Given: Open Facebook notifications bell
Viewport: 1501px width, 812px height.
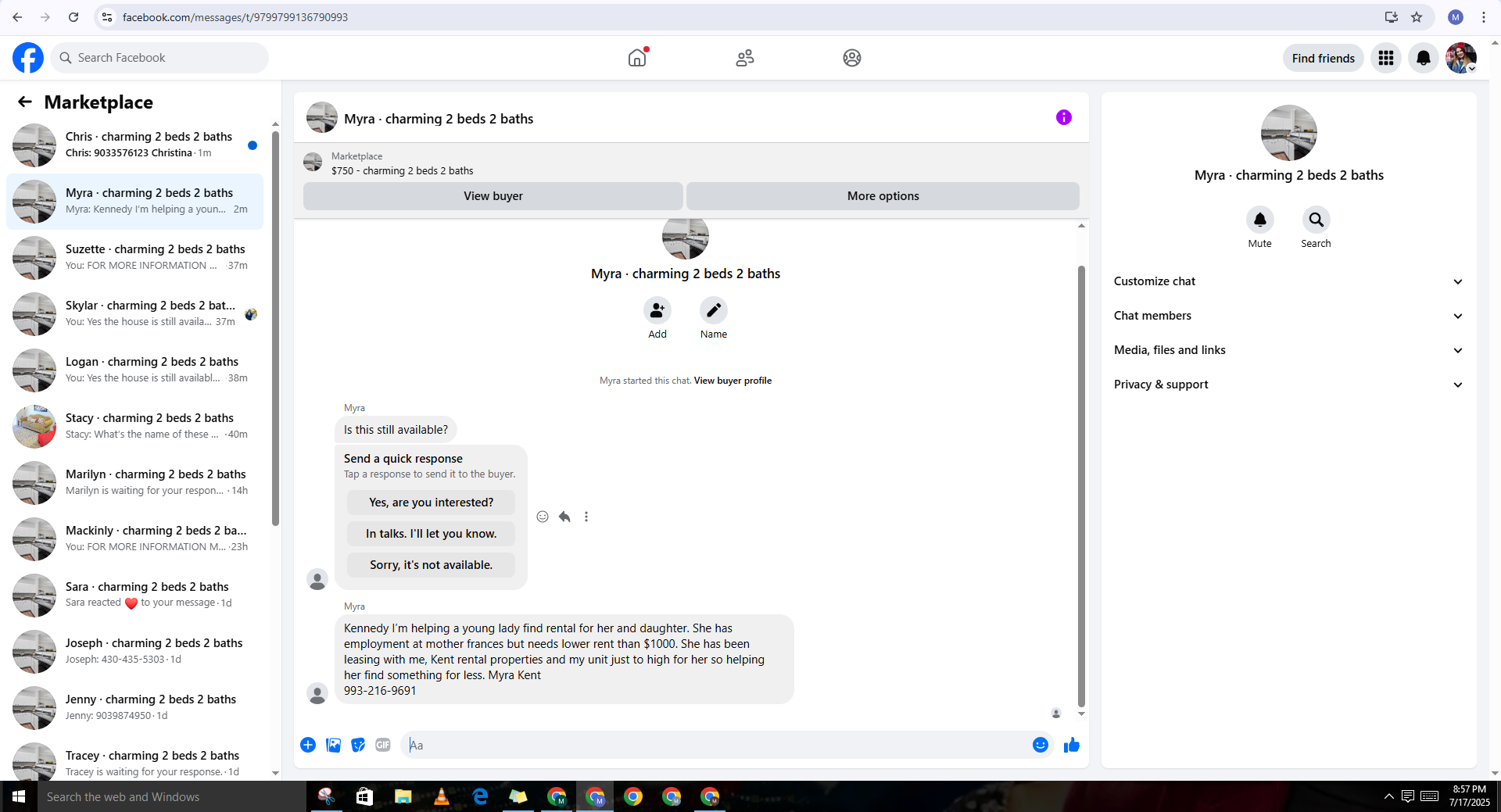Looking at the screenshot, I should (x=1424, y=58).
